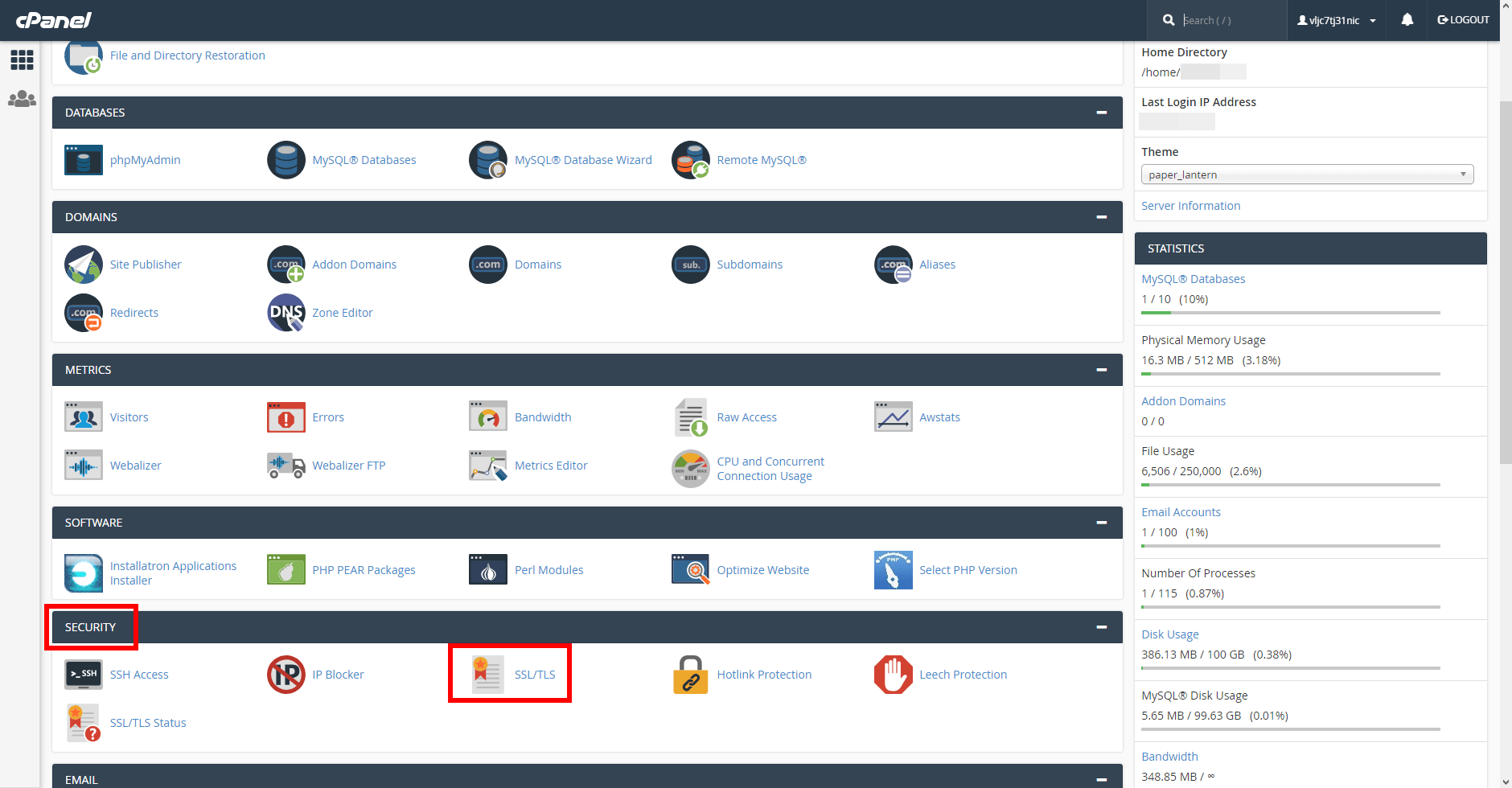Click the page vertical scrollbar
The image size is (1512, 788).
tap(1506, 283)
